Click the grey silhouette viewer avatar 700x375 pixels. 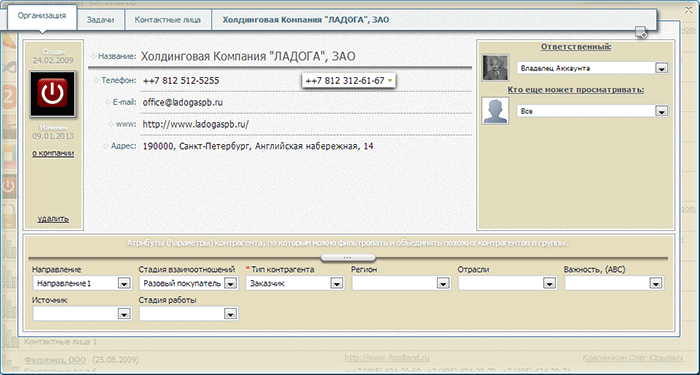[x=496, y=110]
